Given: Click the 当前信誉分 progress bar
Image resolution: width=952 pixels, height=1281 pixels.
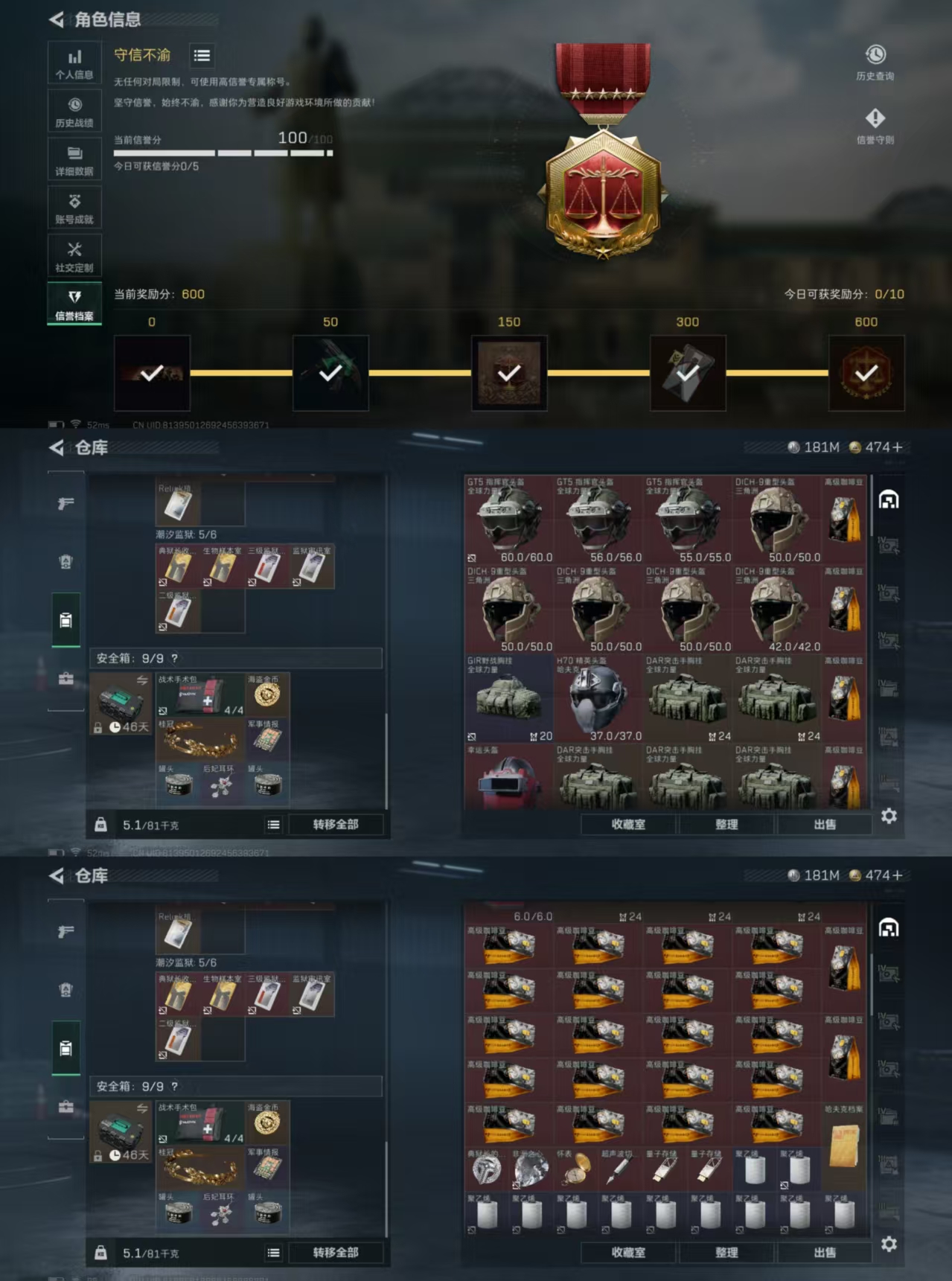Looking at the screenshot, I should pyautogui.click(x=223, y=153).
